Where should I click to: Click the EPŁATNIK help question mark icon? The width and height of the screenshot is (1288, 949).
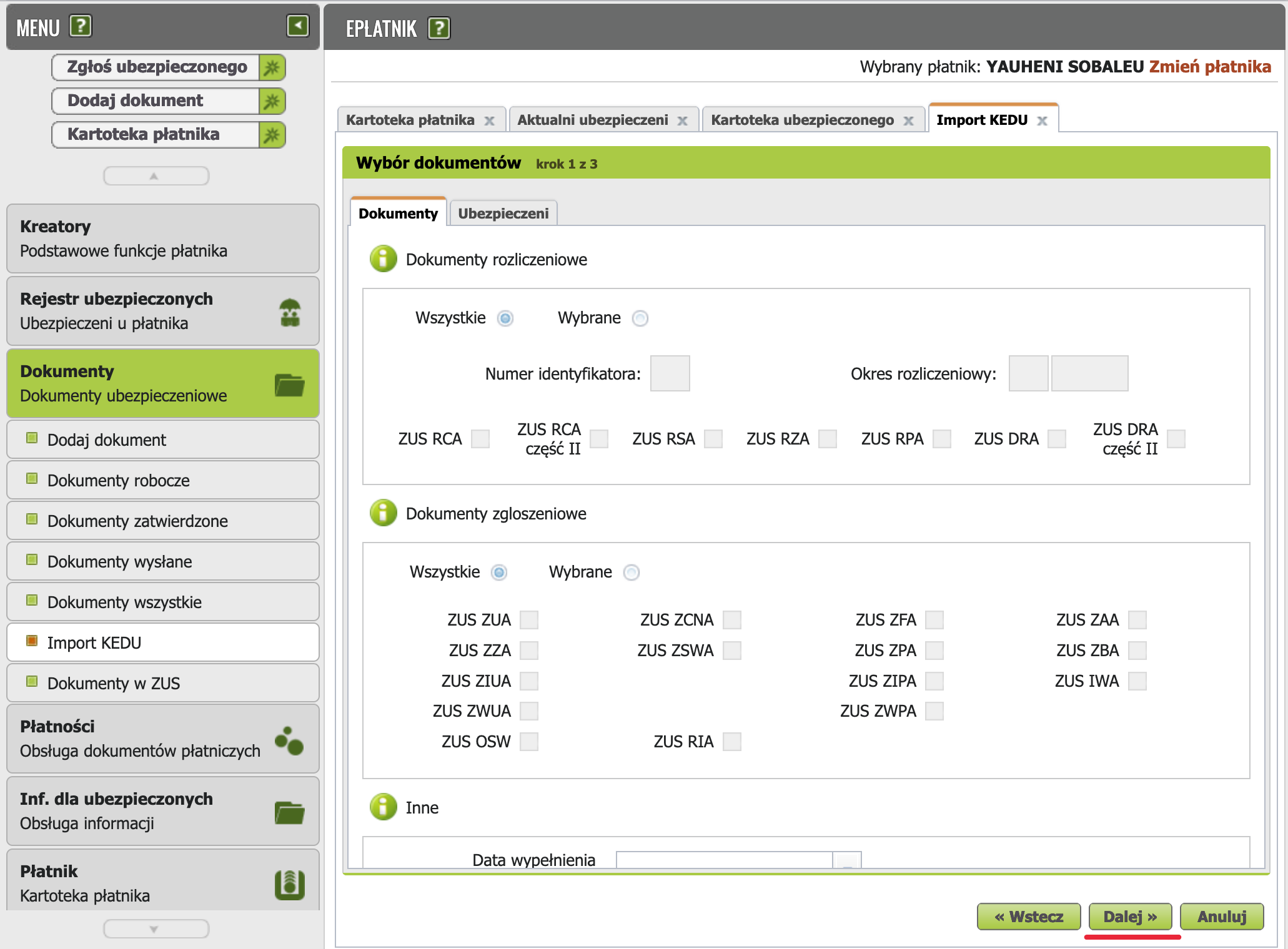(x=439, y=28)
